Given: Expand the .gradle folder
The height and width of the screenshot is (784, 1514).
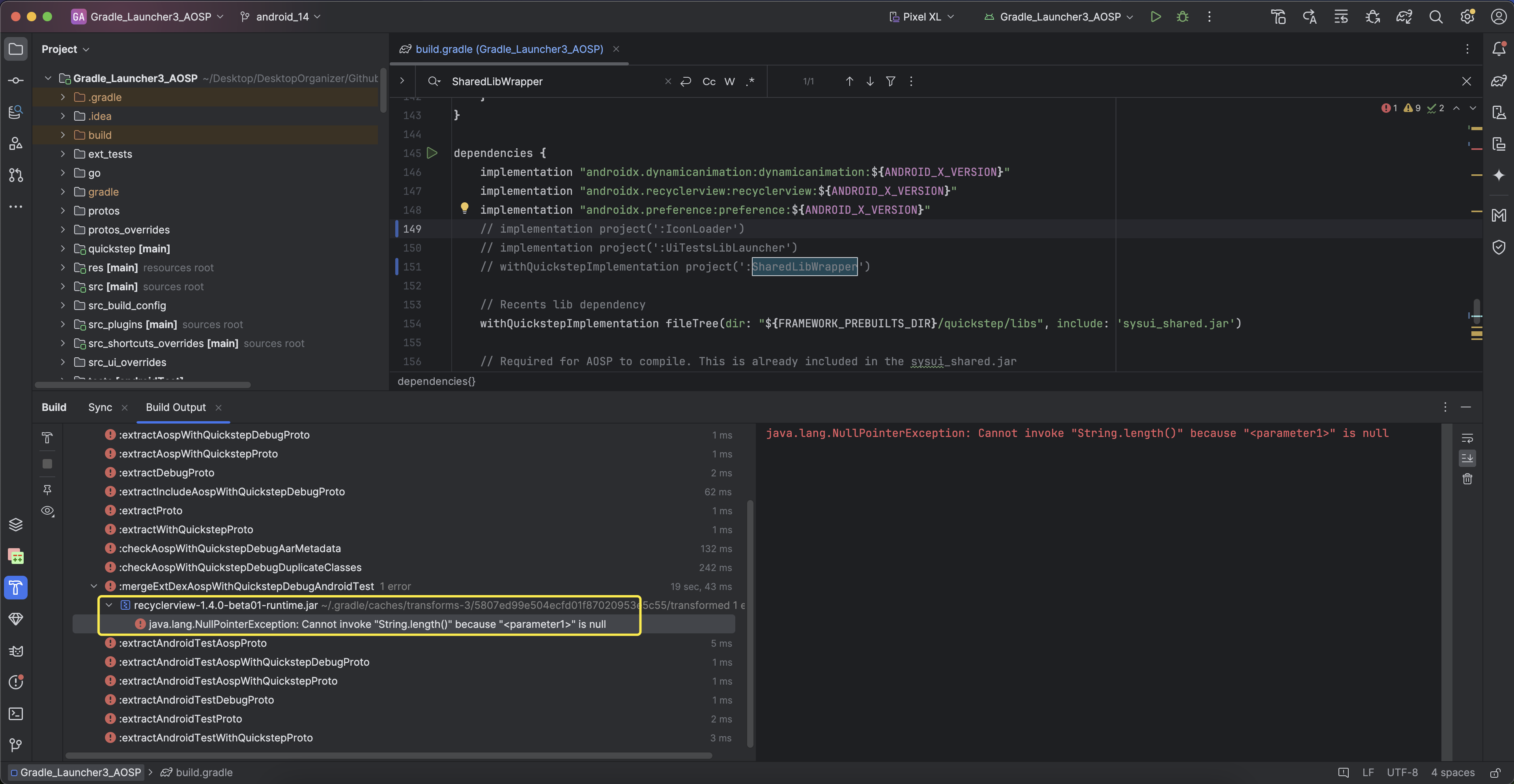Looking at the screenshot, I should coord(63,97).
